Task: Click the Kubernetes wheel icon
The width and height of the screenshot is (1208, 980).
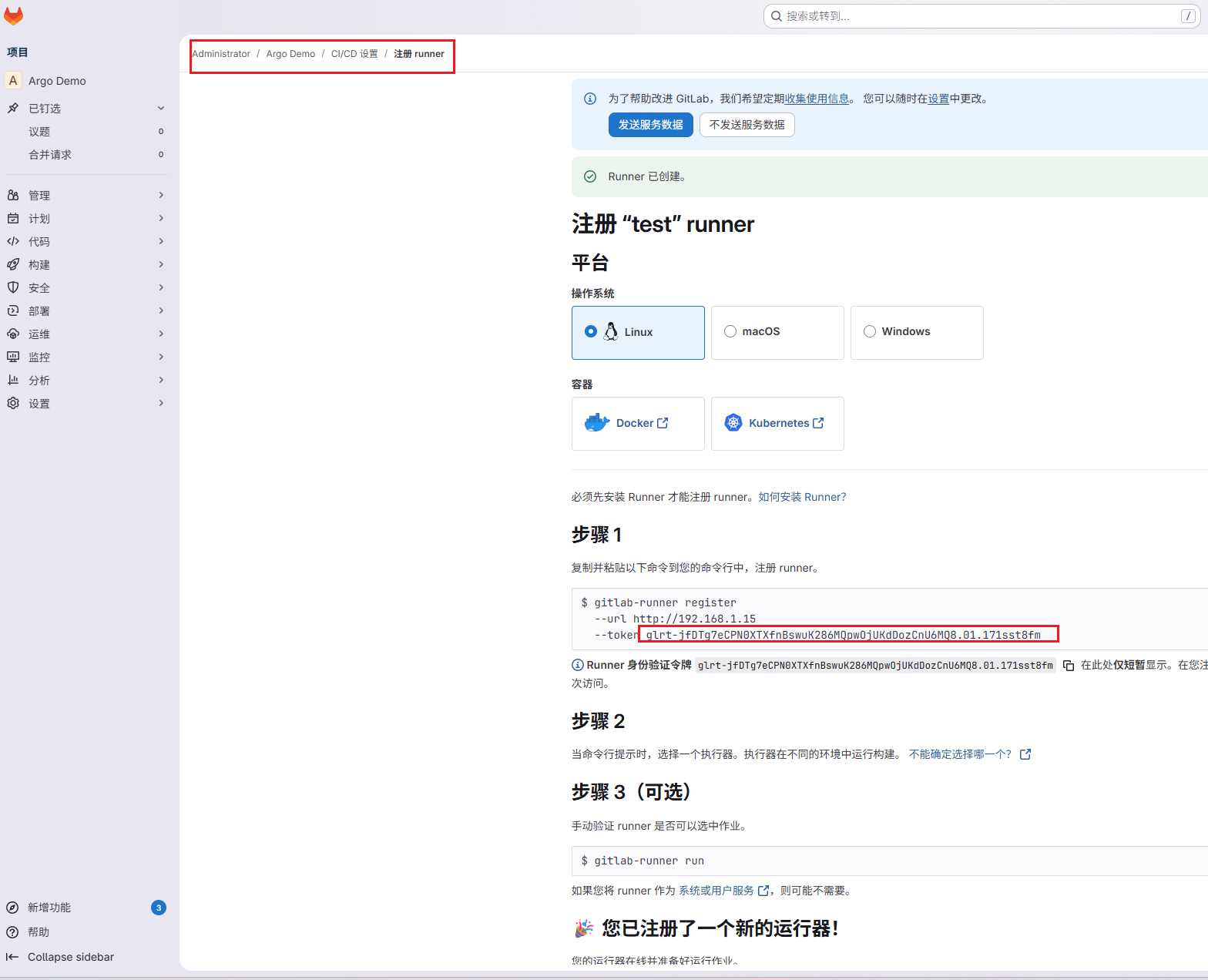Action: coord(733,423)
